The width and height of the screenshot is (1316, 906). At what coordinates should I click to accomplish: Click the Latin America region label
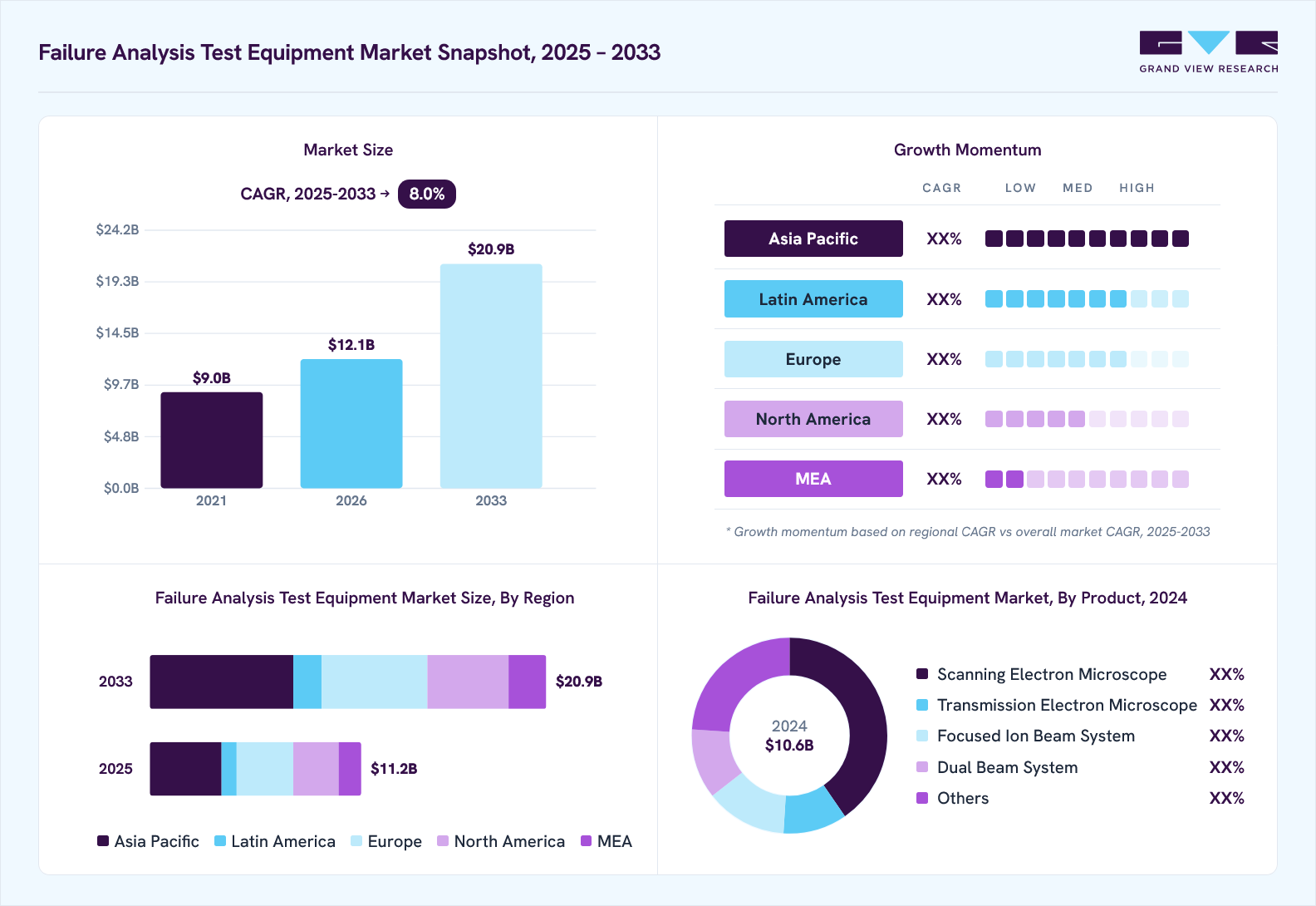pos(813,299)
